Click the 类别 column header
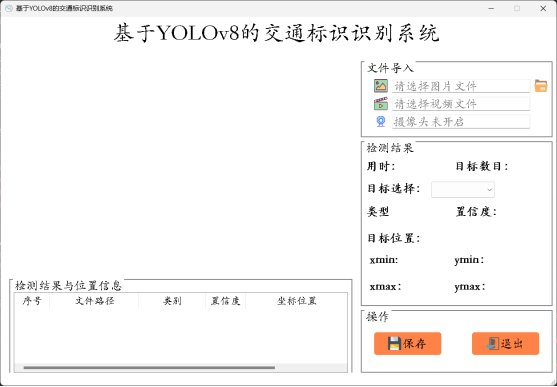 coord(172,301)
